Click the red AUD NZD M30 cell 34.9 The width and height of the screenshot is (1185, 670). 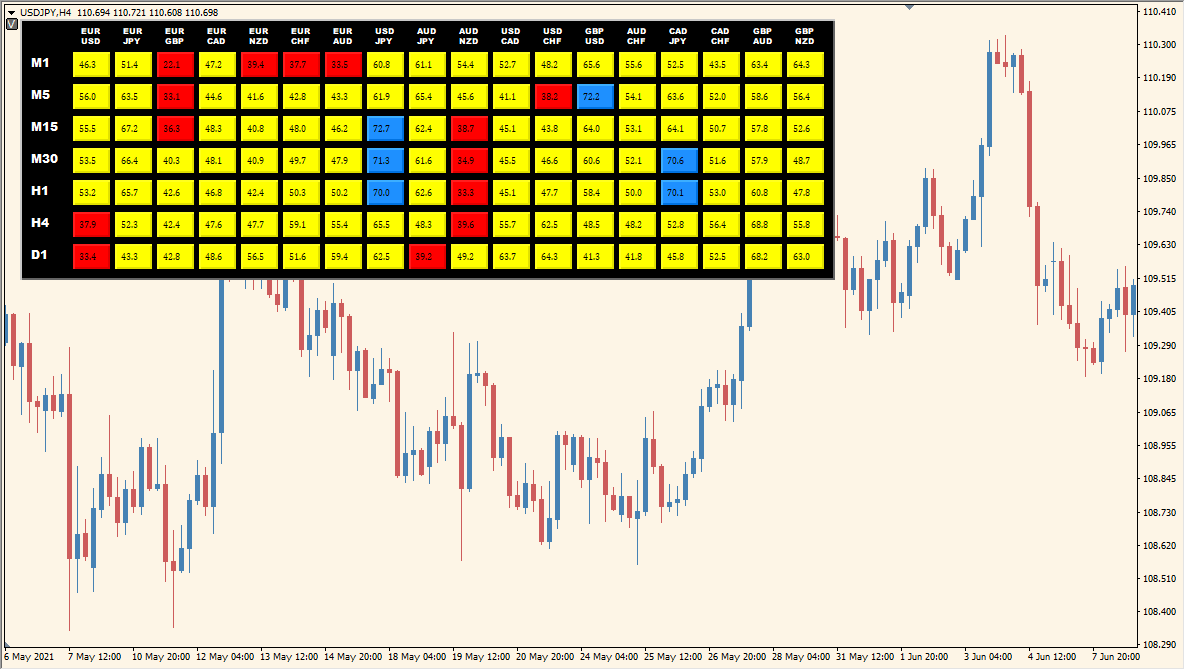(469, 161)
